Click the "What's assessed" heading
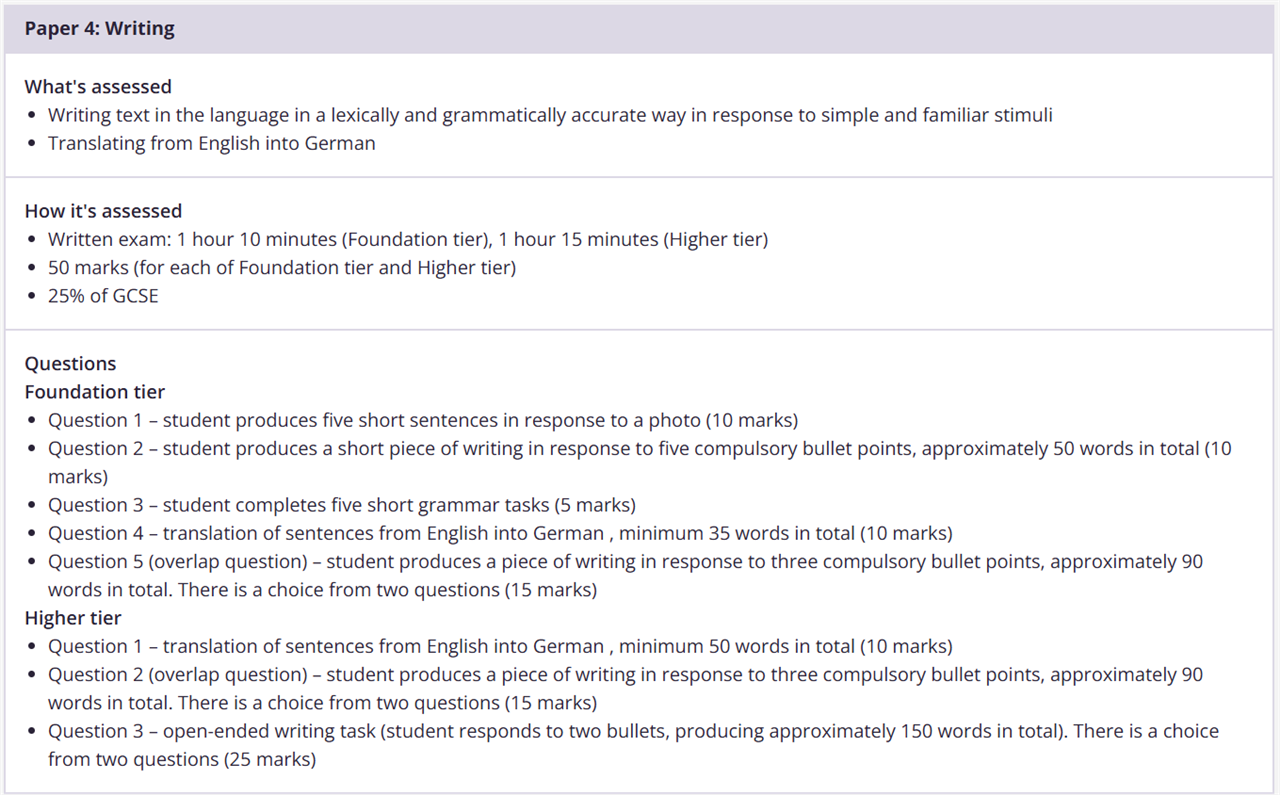Viewport: 1280px width, 795px height. pyautogui.click(x=98, y=87)
